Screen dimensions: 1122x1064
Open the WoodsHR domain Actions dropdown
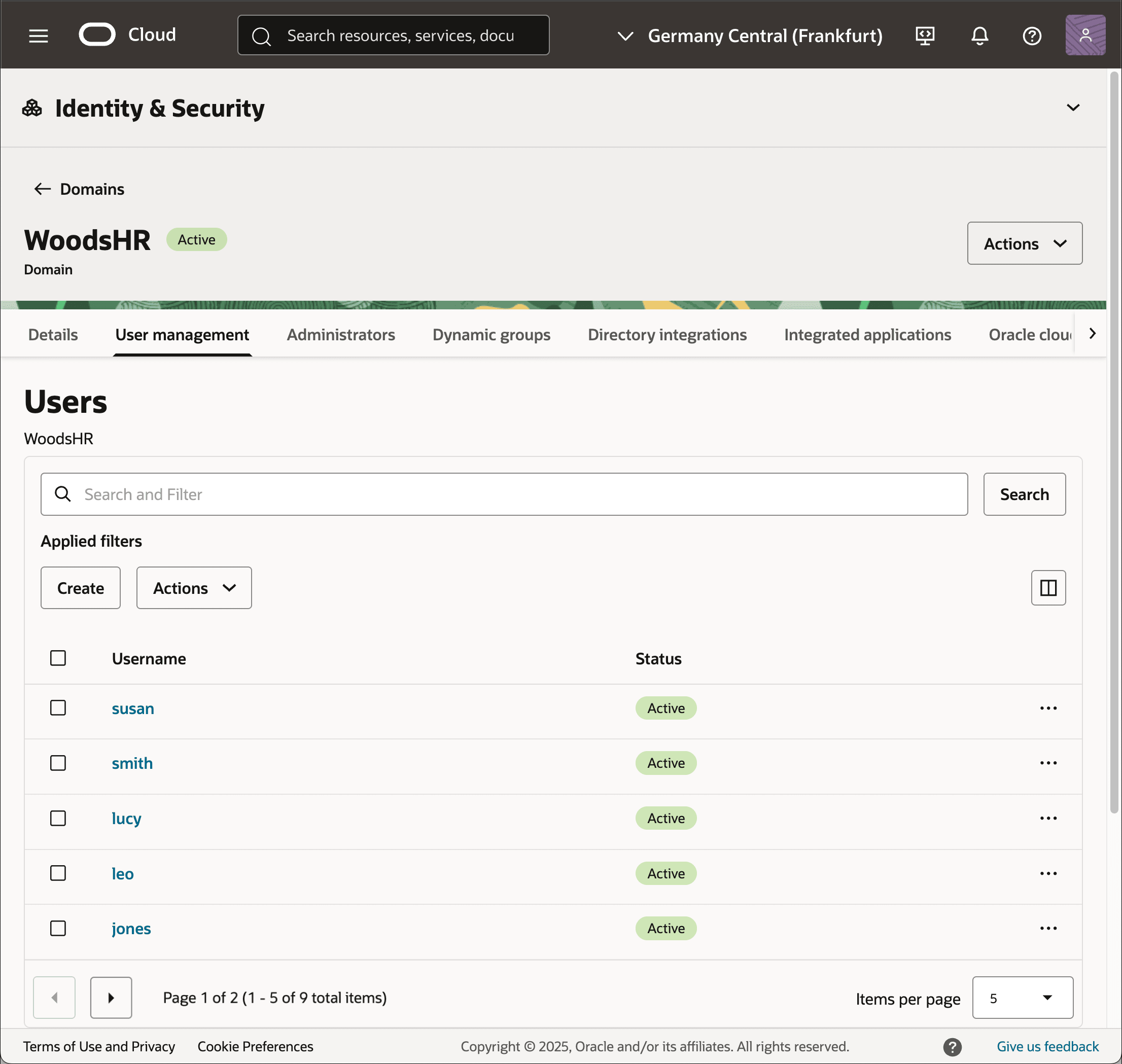click(1025, 243)
